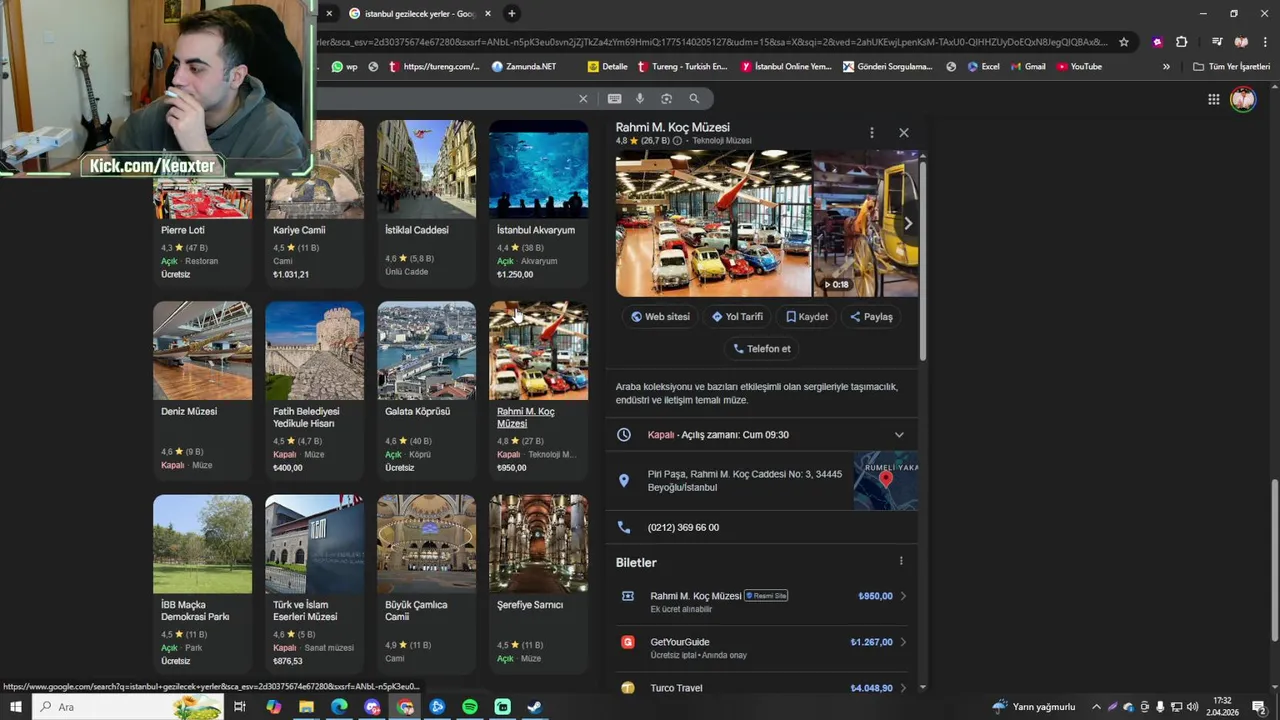Screen dimensions: 1280x720
Task: Close the istanbul gezilecek yerler tab
Action: [x=488, y=13]
